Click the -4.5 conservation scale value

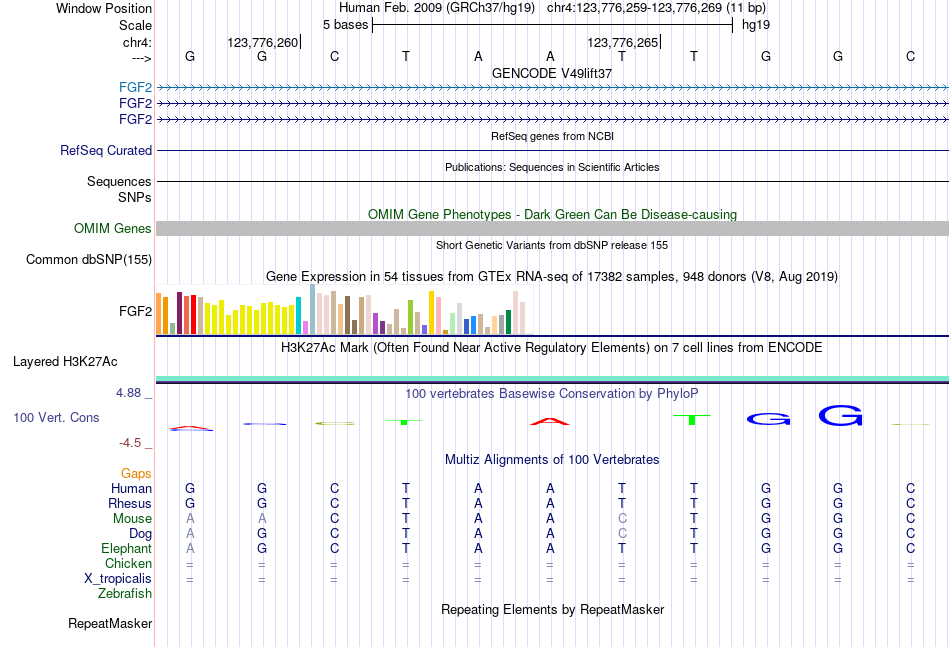130,443
